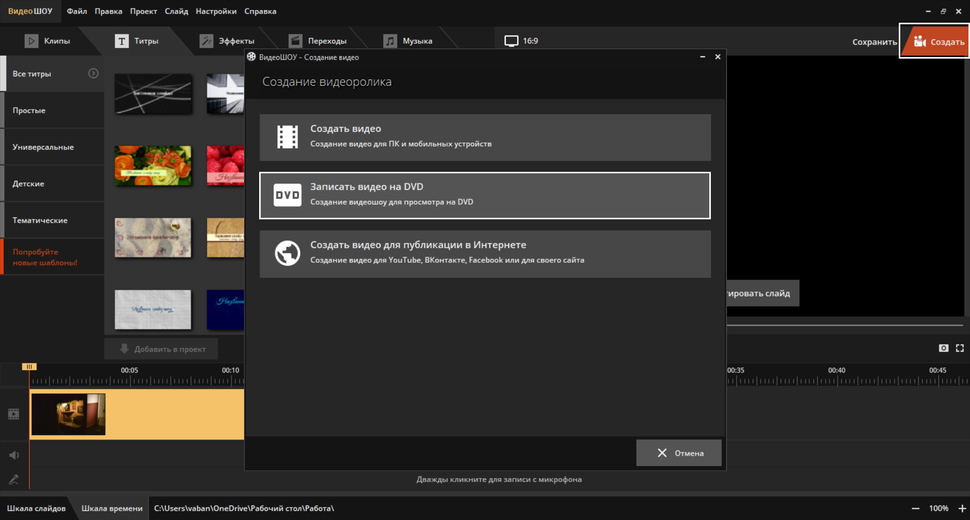
Task: Click the Добавить в проект button
Action: tap(161, 349)
